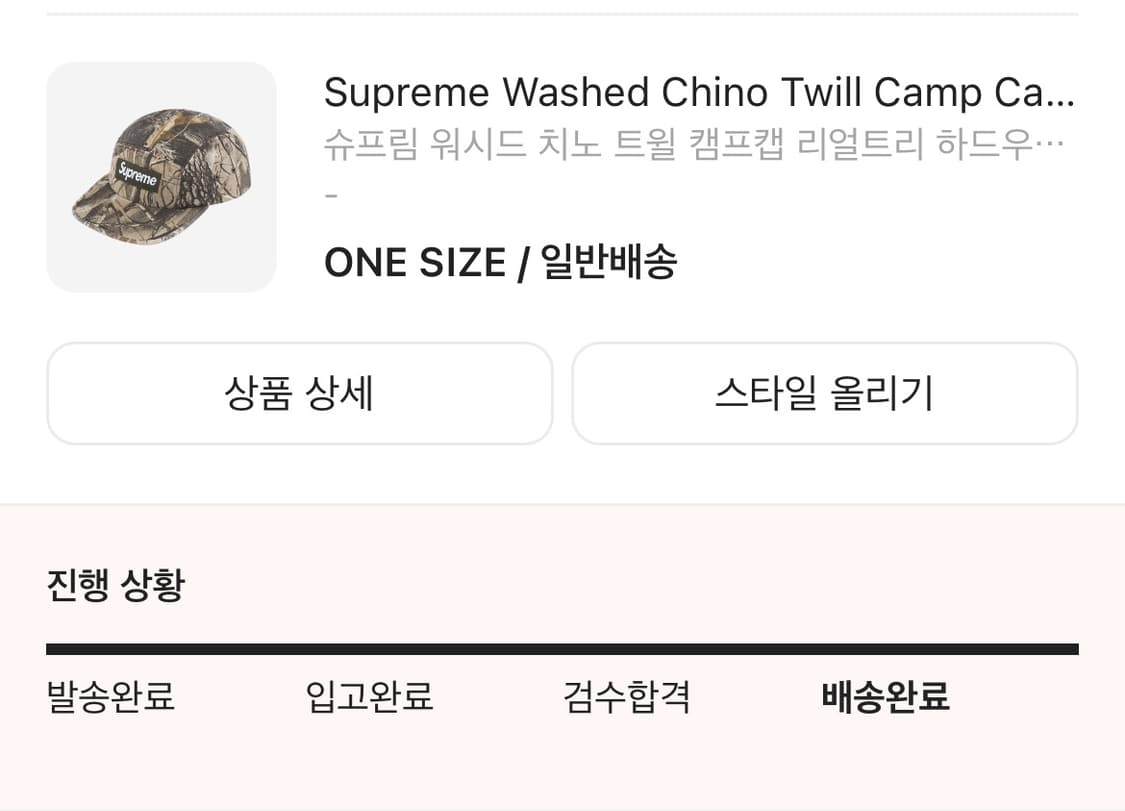The width and height of the screenshot is (1125, 811).
Task: Select the bold 배송완료 delivery step
Action: click(885, 696)
